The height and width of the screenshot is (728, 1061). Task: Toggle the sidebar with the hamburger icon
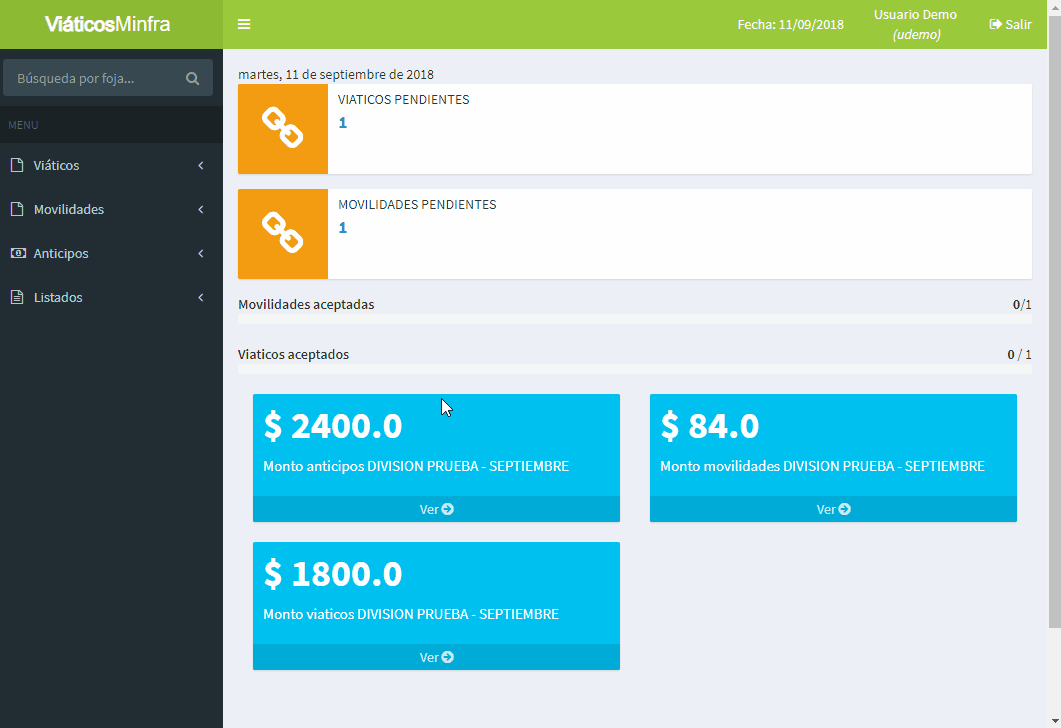click(244, 25)
